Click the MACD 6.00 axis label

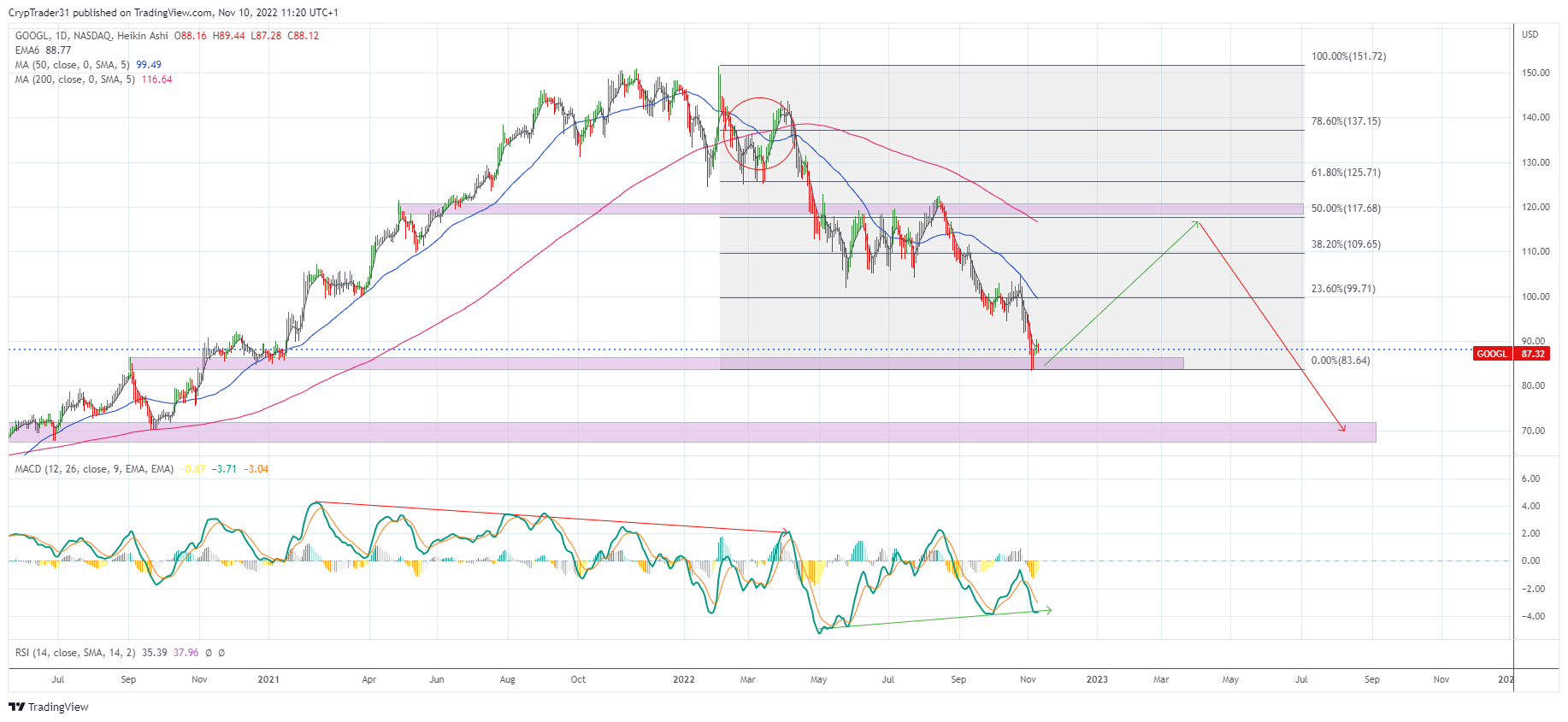1530,479
